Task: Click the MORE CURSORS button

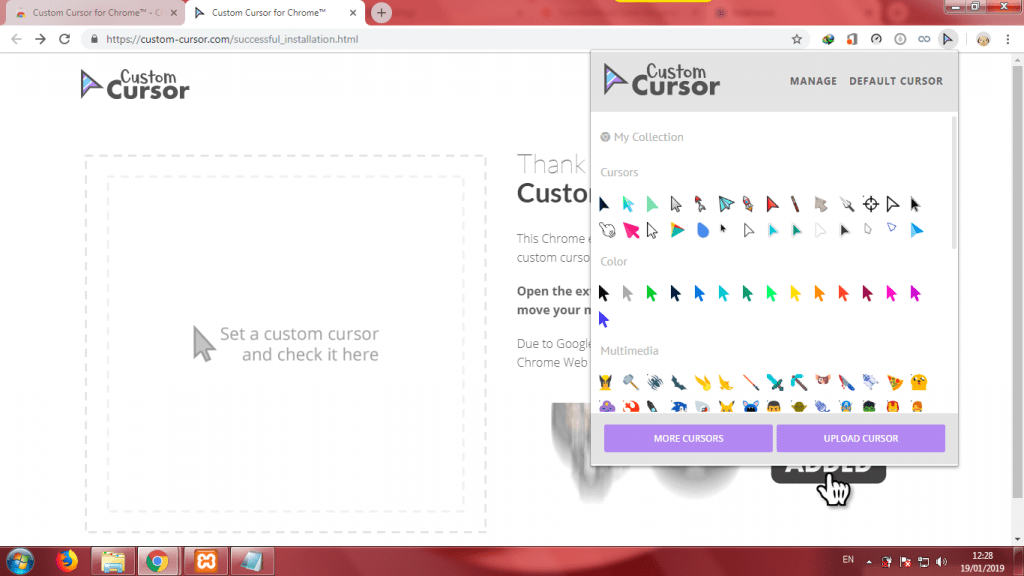Action: click(x=688, y=438)
